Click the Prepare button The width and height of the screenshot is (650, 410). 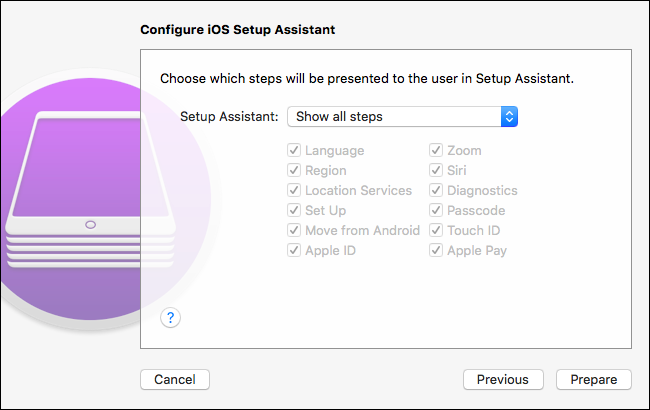[x=594, y=379]
